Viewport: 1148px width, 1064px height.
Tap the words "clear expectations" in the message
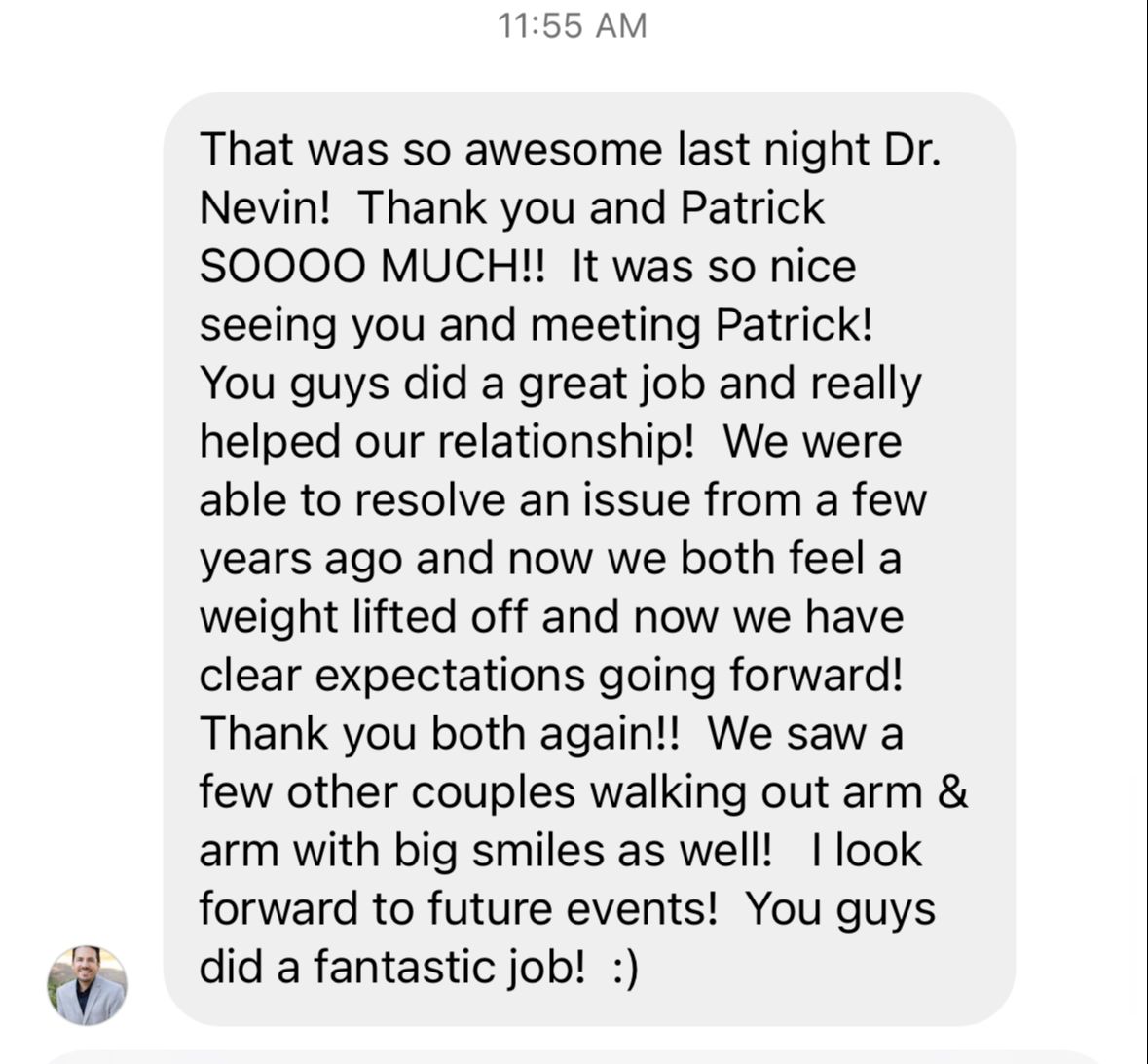tap(391, 676)
